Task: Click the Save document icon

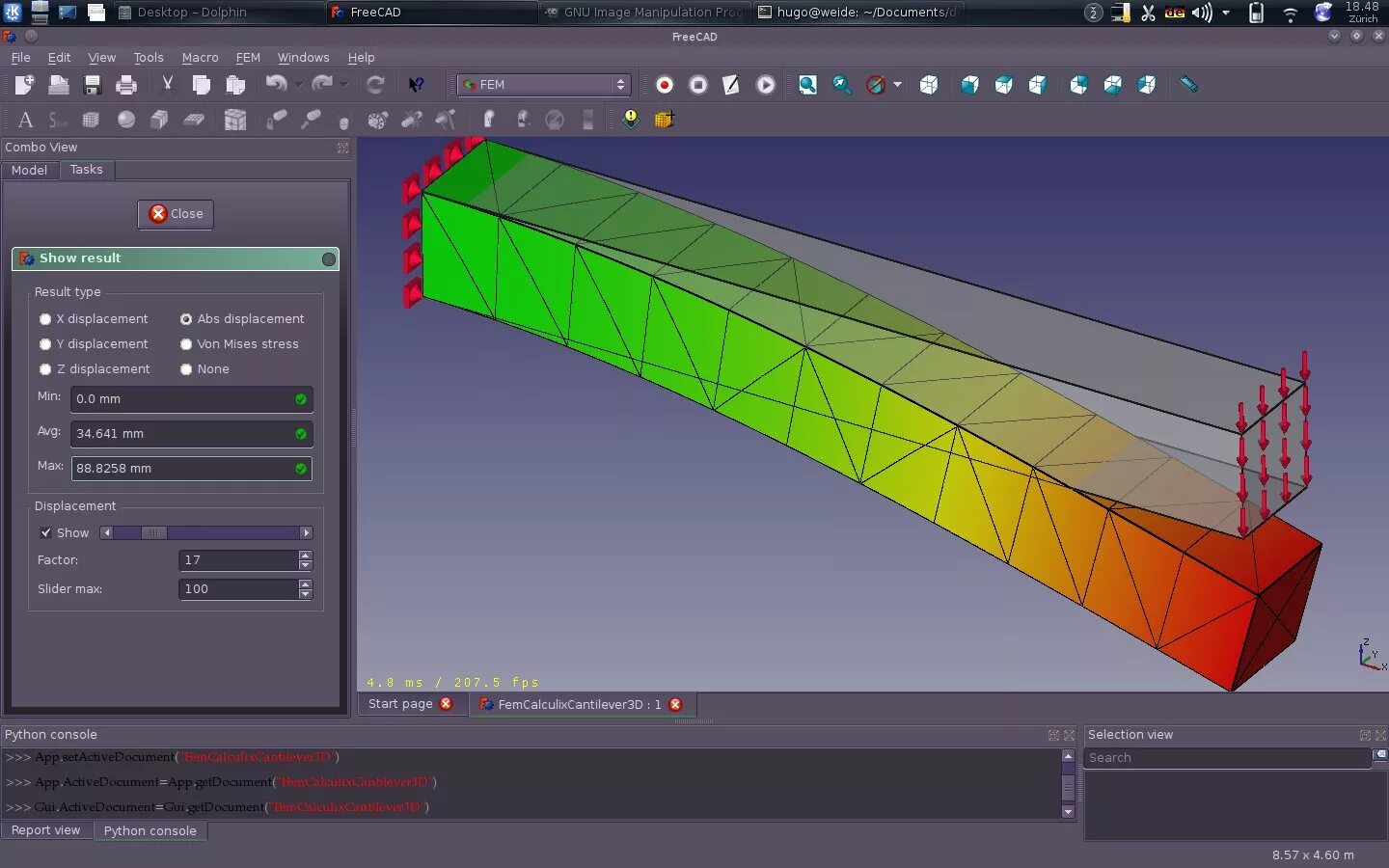Action: tap(93, 85)
